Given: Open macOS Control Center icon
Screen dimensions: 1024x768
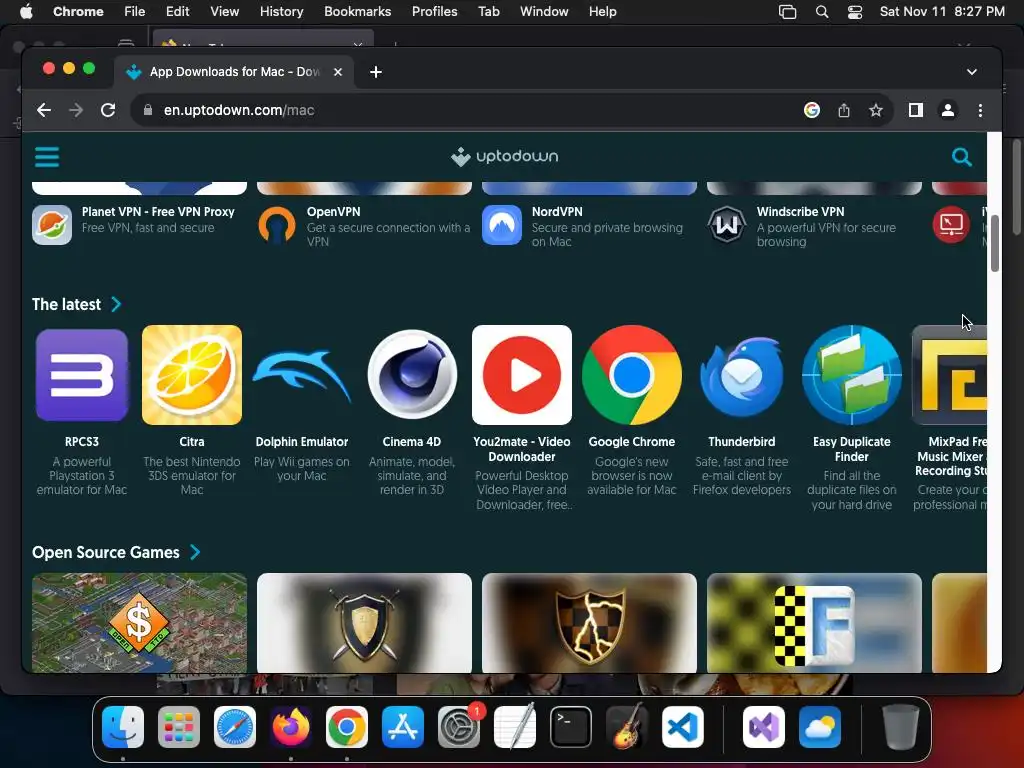Looking at the screenshot, I should (854, 12).
